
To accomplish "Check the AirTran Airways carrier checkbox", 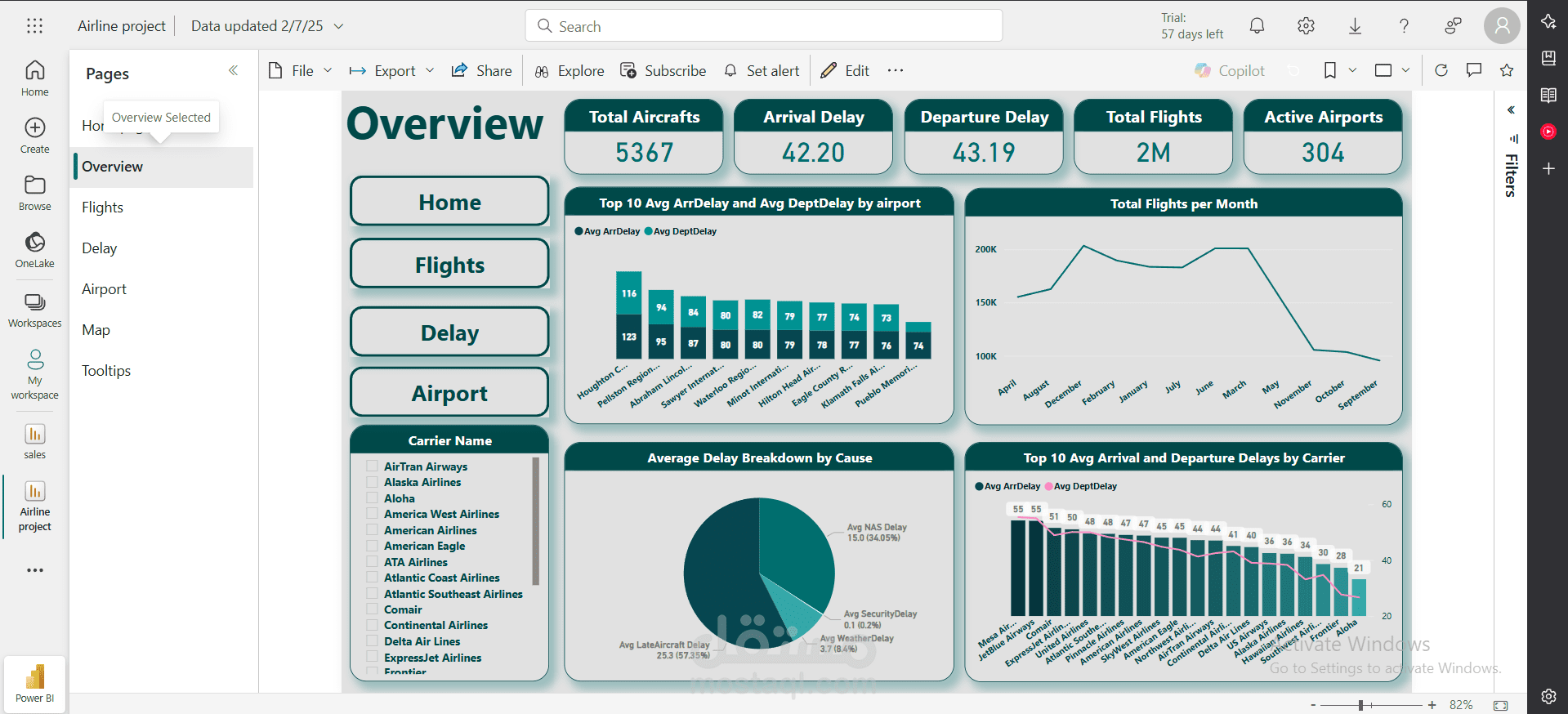I will 372,466.
